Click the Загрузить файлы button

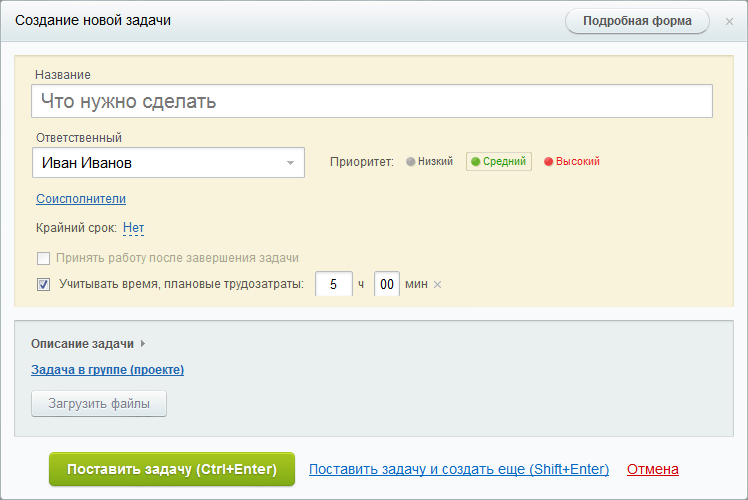(99, 404)
